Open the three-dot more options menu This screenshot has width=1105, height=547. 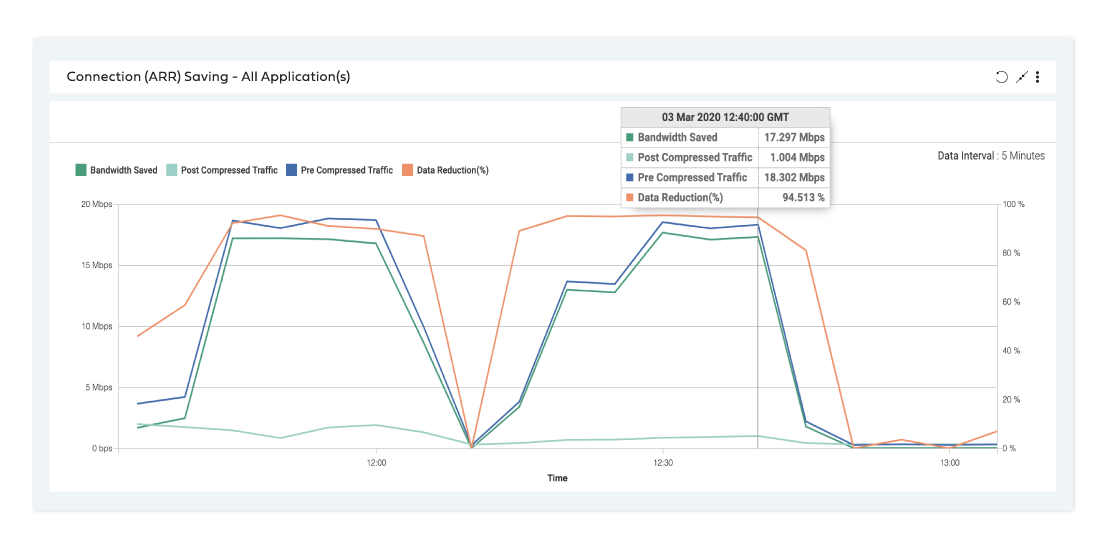pyautogui.click(x=1037, y=78)
